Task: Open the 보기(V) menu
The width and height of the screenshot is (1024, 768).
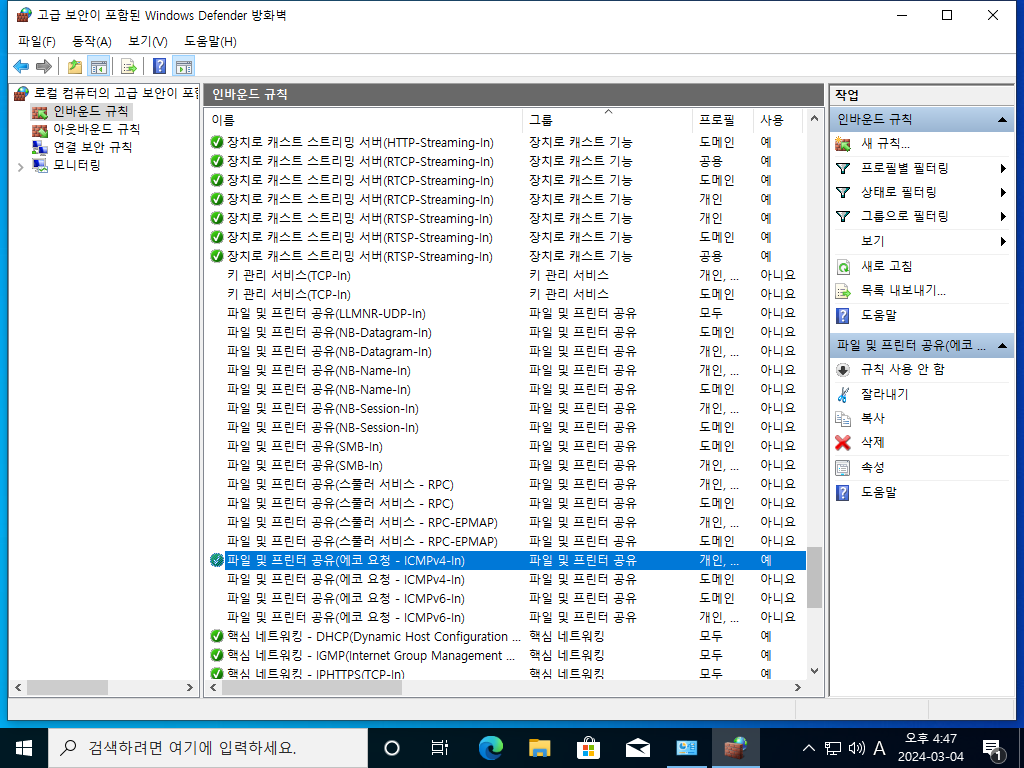Action: 148,42
